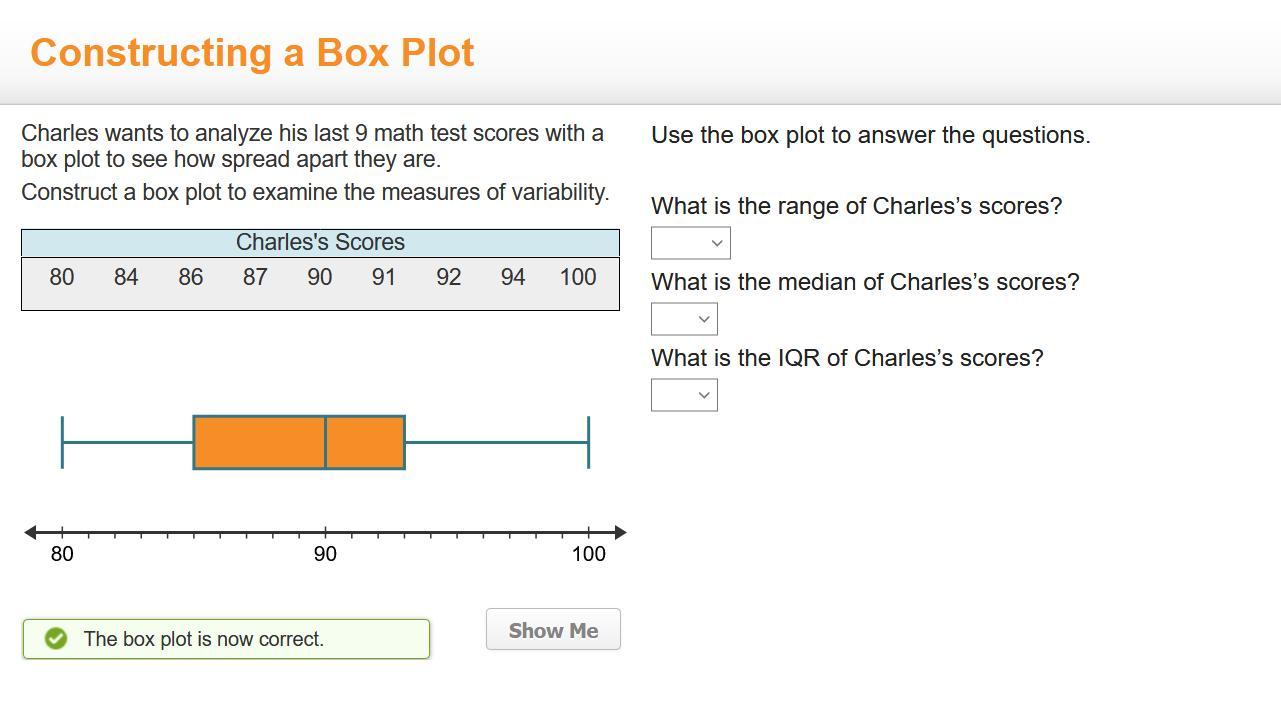Click the left edge of the orange box
Viewport: 1281px width, 726px height.
point(194,442)
